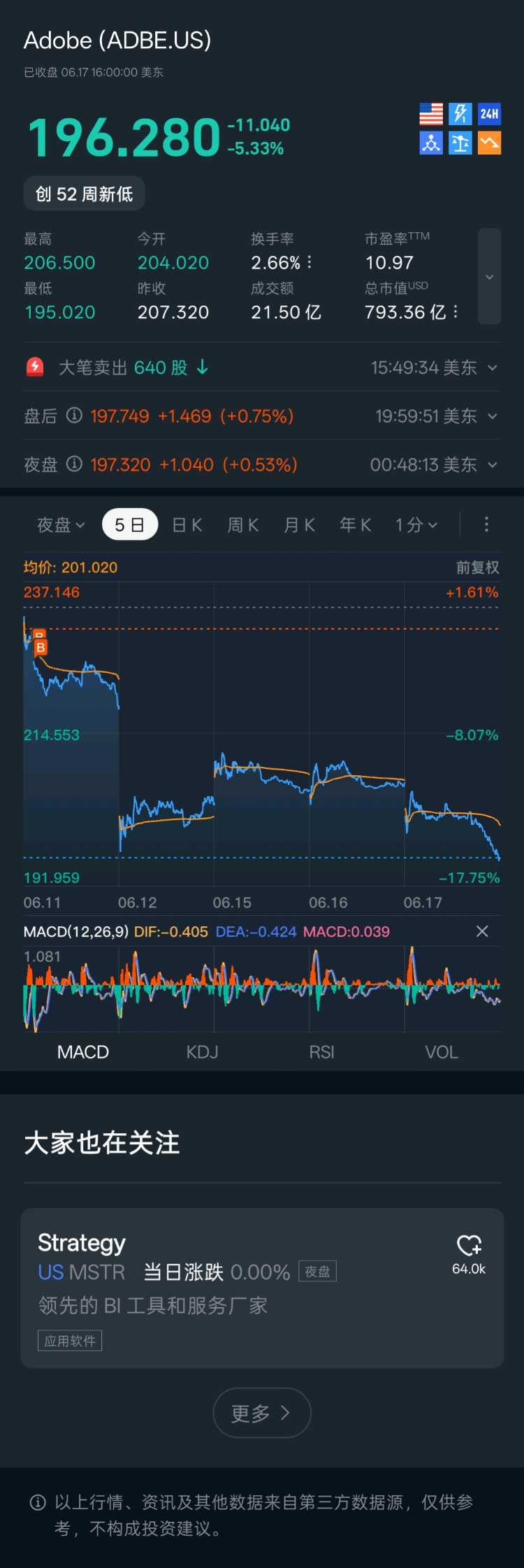Tap the info icon beside 盘后
Screen dimensions: 524x1568
click(x=74, y=416)
